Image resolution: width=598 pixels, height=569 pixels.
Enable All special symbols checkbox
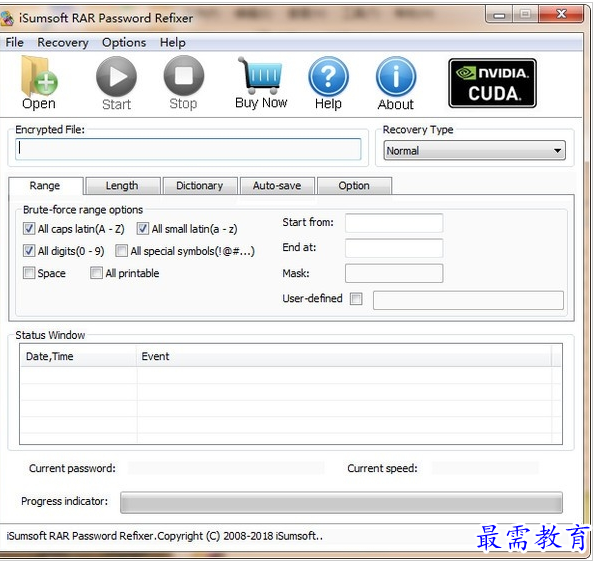tap(121, 251)
